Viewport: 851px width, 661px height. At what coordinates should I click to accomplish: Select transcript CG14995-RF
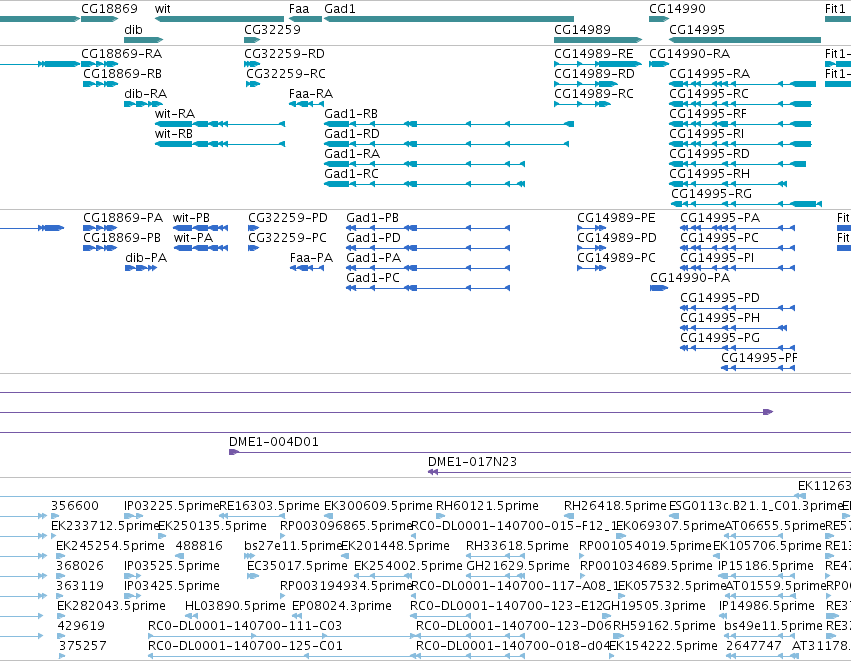click(x=740, y=124)
